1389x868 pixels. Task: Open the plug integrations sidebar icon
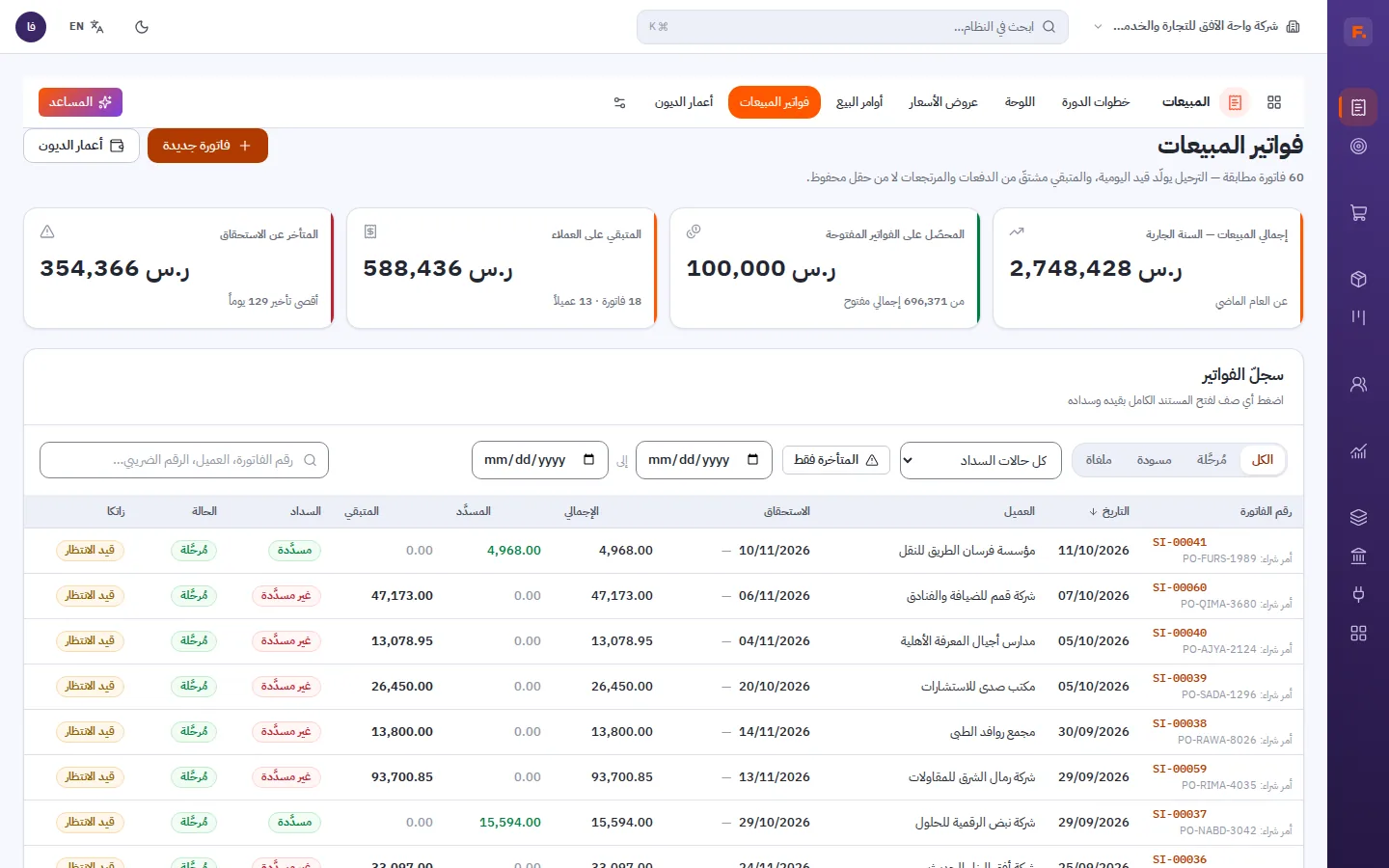(1358, 594)
